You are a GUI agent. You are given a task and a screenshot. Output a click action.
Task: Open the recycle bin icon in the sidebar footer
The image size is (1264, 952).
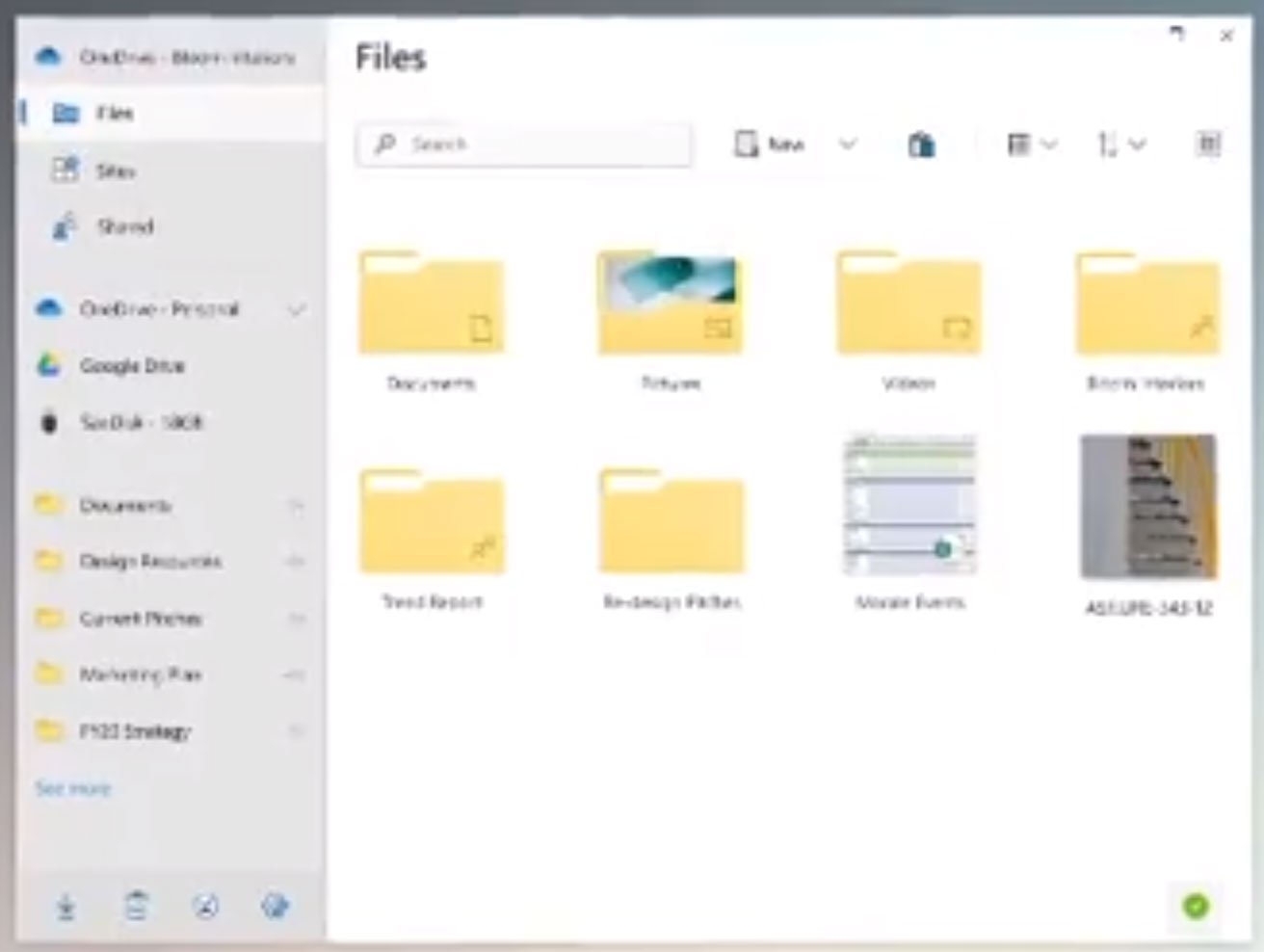click(136, 907)
